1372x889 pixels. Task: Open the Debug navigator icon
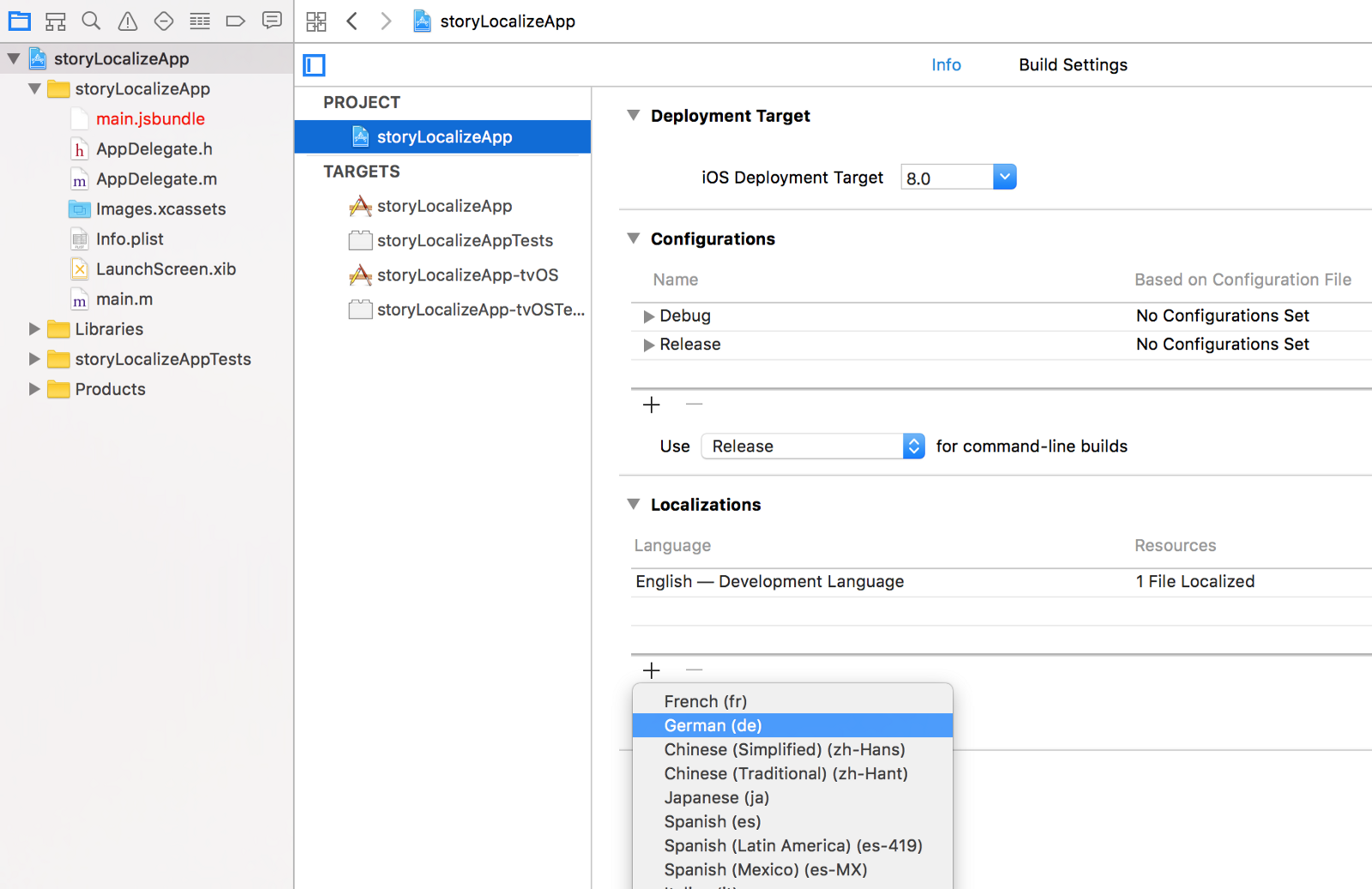200,21
